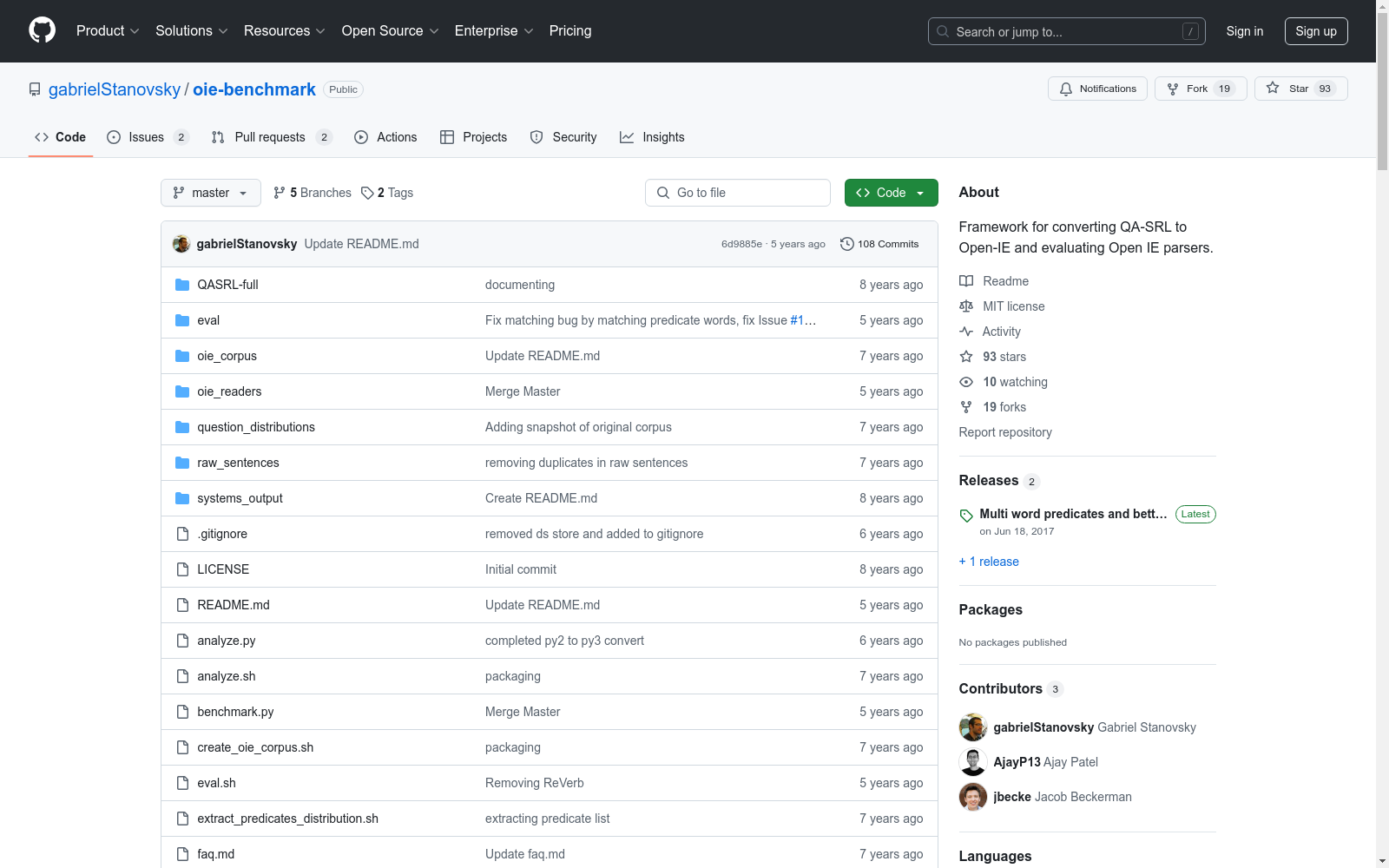Open the oie_corpus folder icon
Viewport: 1389px width, 868px height.
[182, 356]
